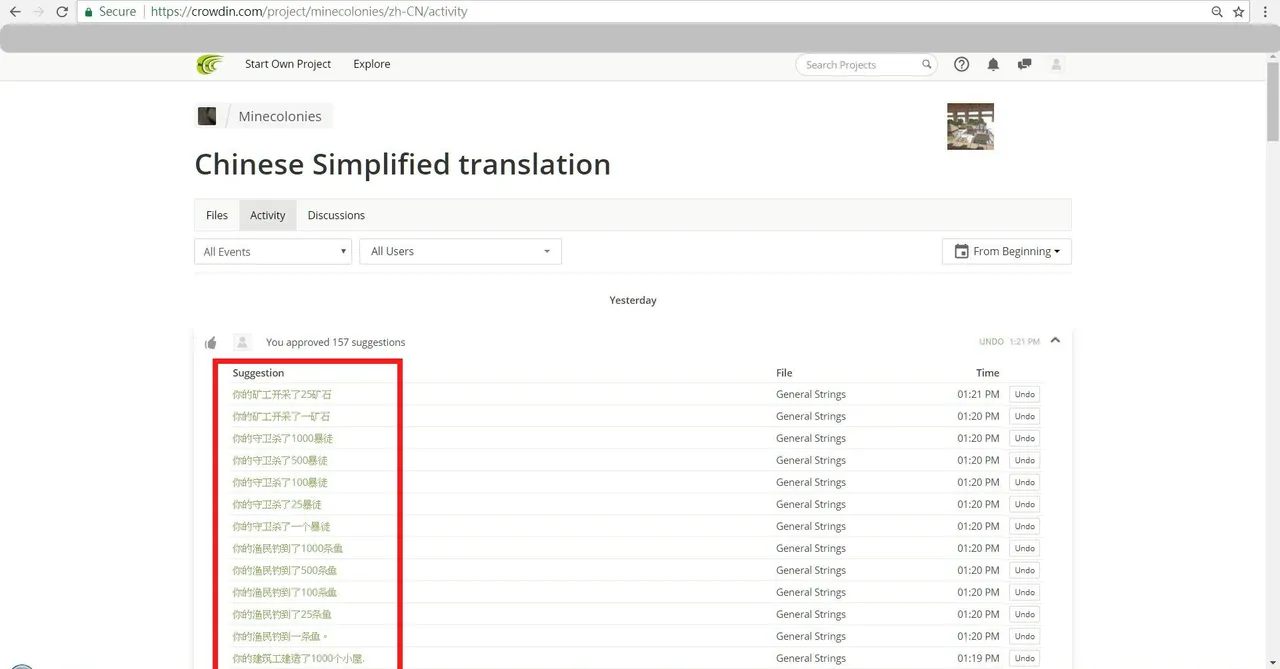Undo approval of 你的守卫杀了100暴徒
This screenshot has height=669, width=1280.
click(1024, 482)
